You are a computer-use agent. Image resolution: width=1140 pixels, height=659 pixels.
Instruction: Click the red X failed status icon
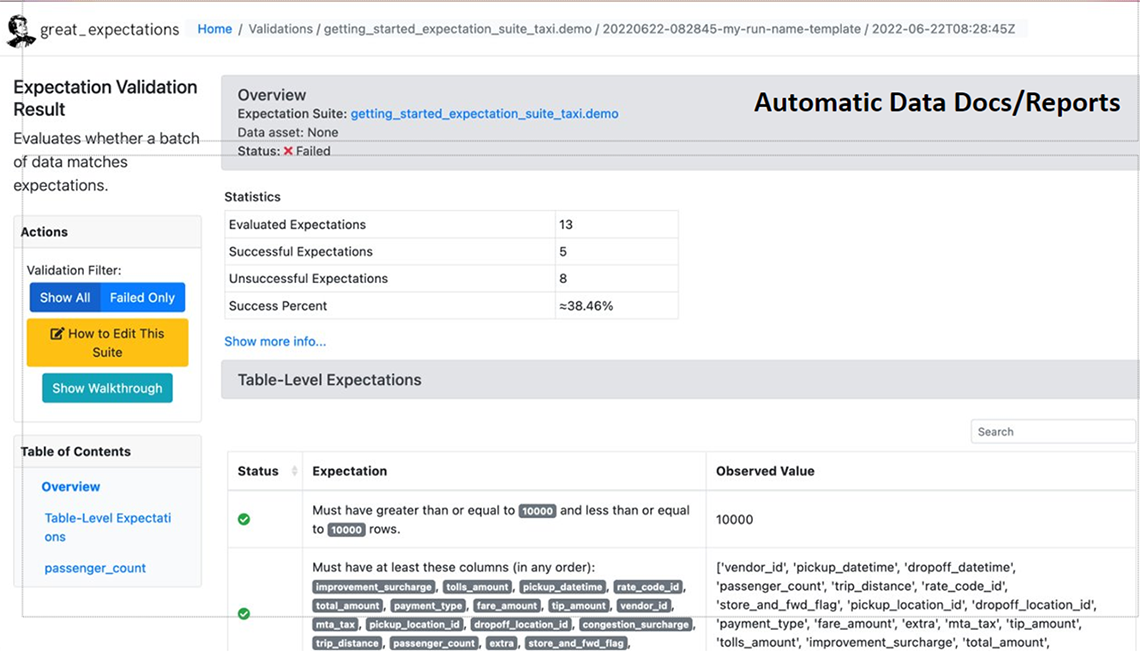[288, 151]
